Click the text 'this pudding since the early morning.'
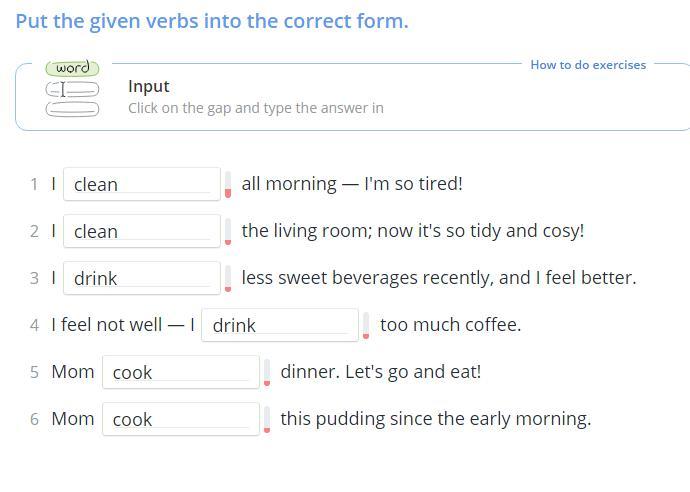Image resolution: width=690 pixels, height=492 pixels. 435,419
